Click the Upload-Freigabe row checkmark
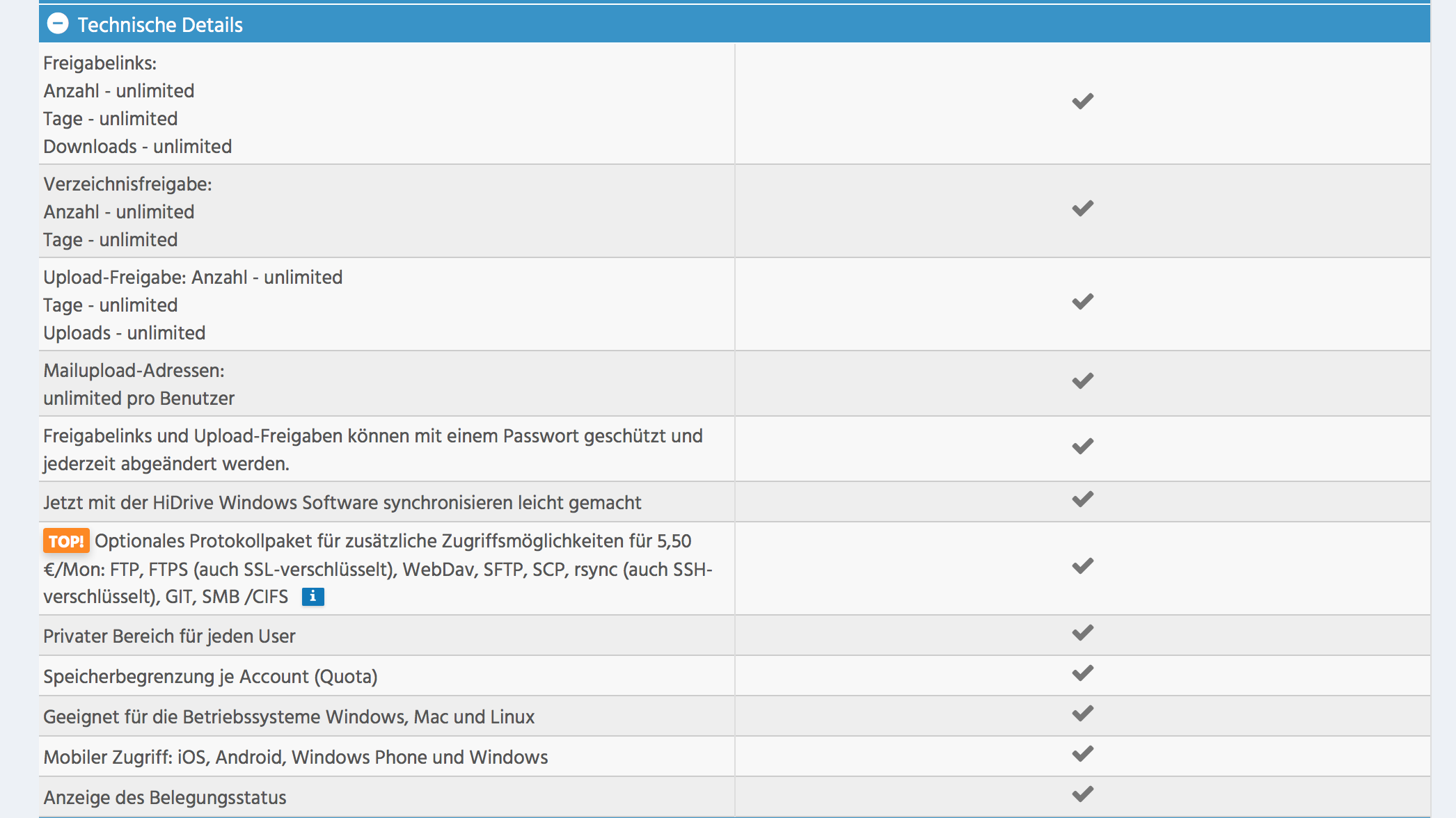 tap(1082, 302)
